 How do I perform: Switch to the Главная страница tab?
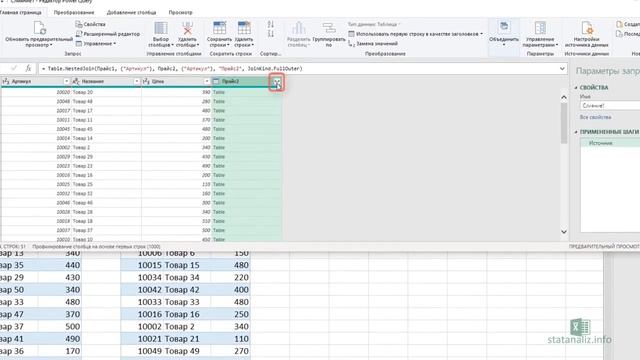21,12
